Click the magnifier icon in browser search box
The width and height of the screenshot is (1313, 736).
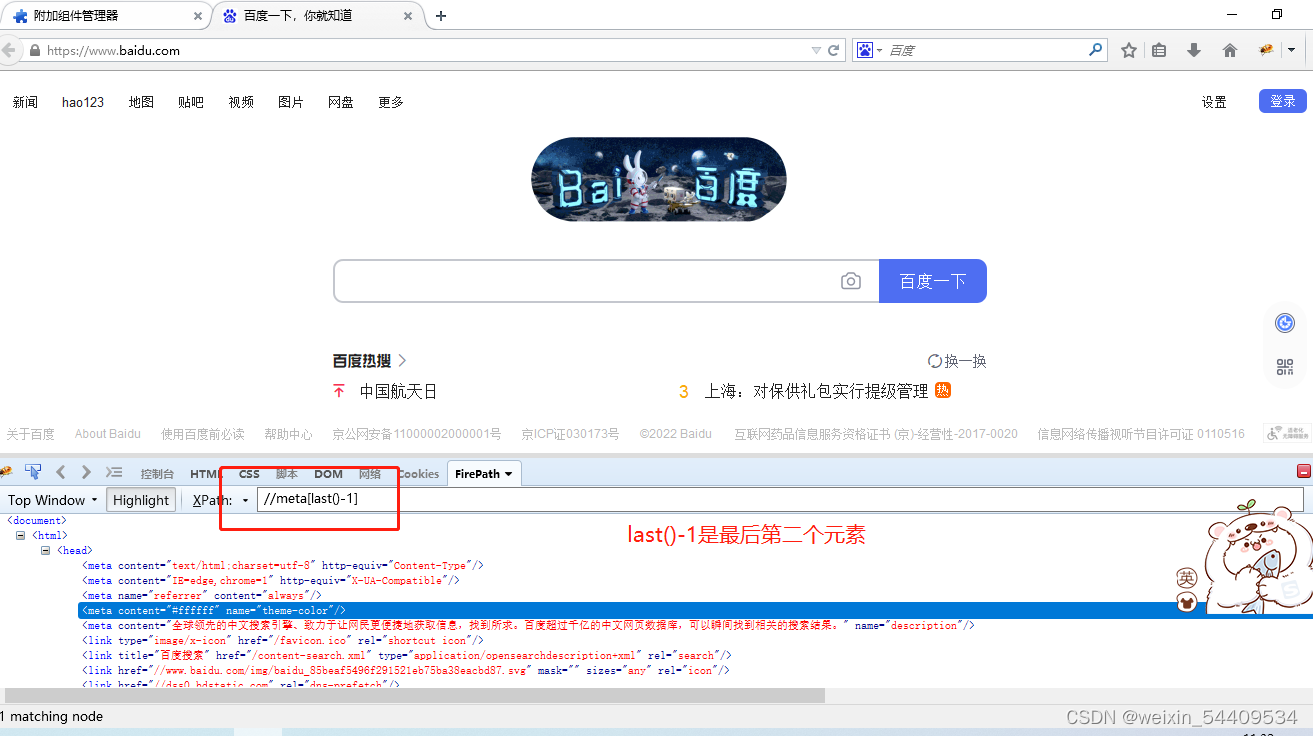[x=1096, y=49]
